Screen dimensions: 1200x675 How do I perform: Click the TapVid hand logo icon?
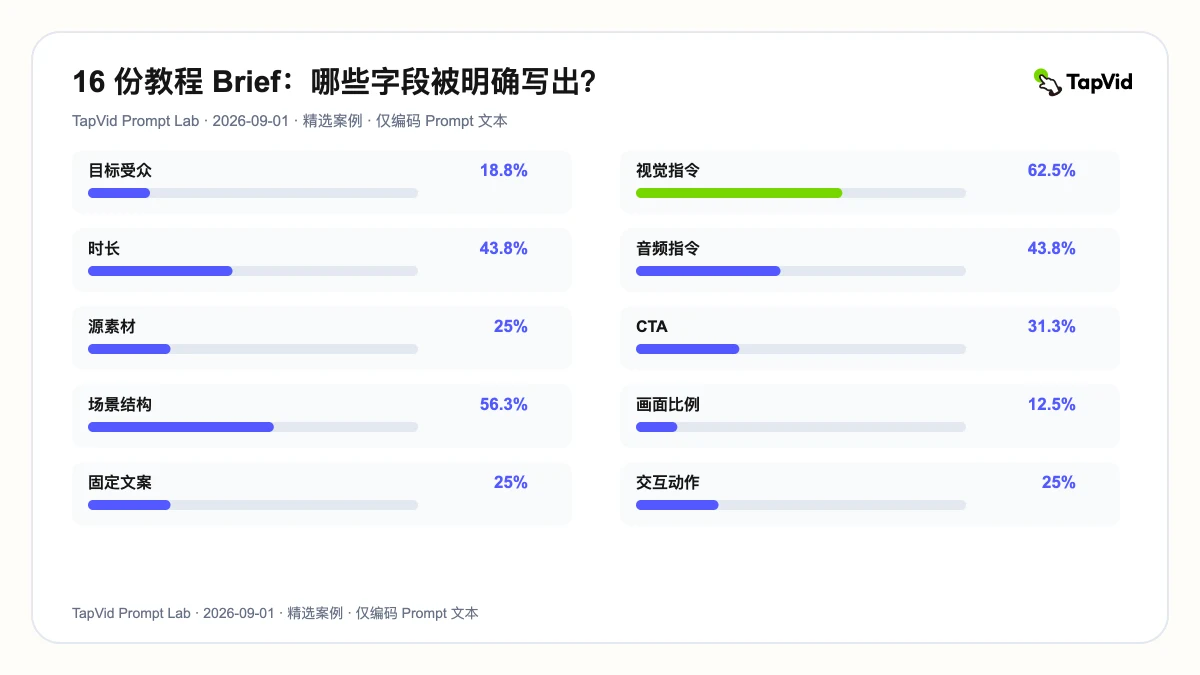coord(1047,82)
